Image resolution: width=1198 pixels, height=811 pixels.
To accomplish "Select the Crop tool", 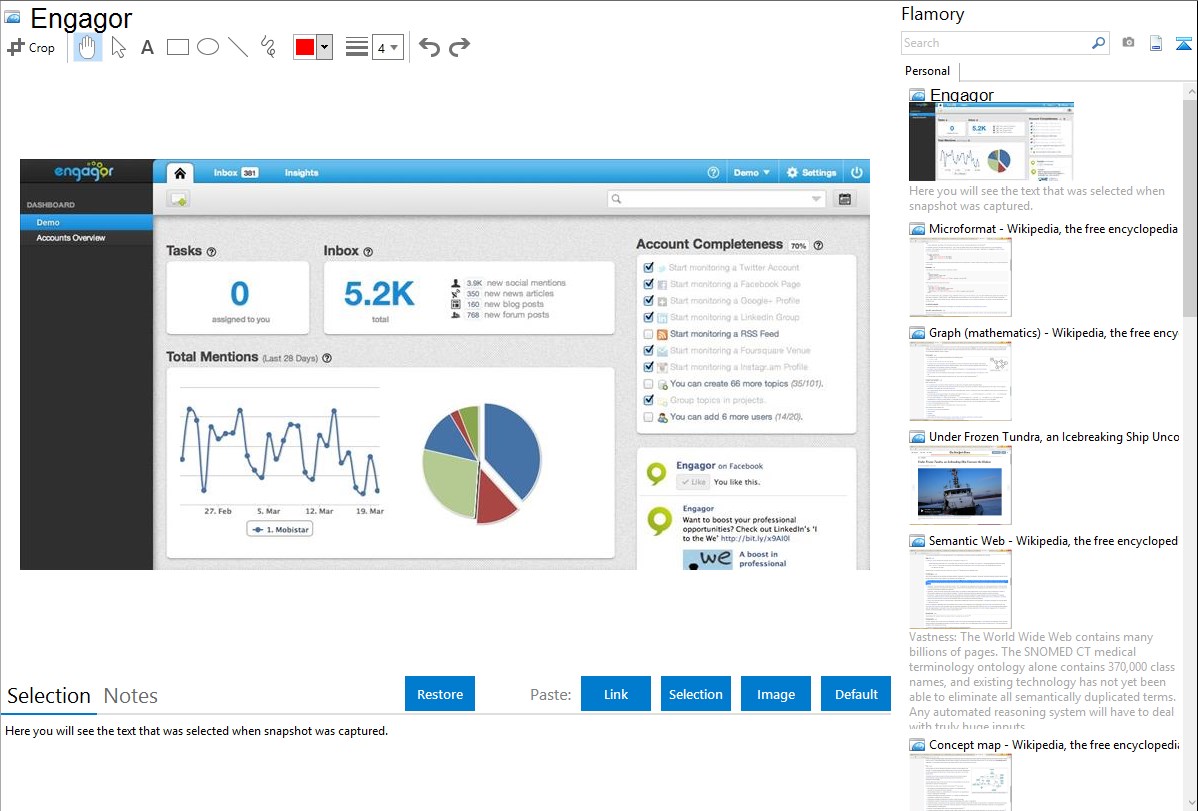I will 31,47.
